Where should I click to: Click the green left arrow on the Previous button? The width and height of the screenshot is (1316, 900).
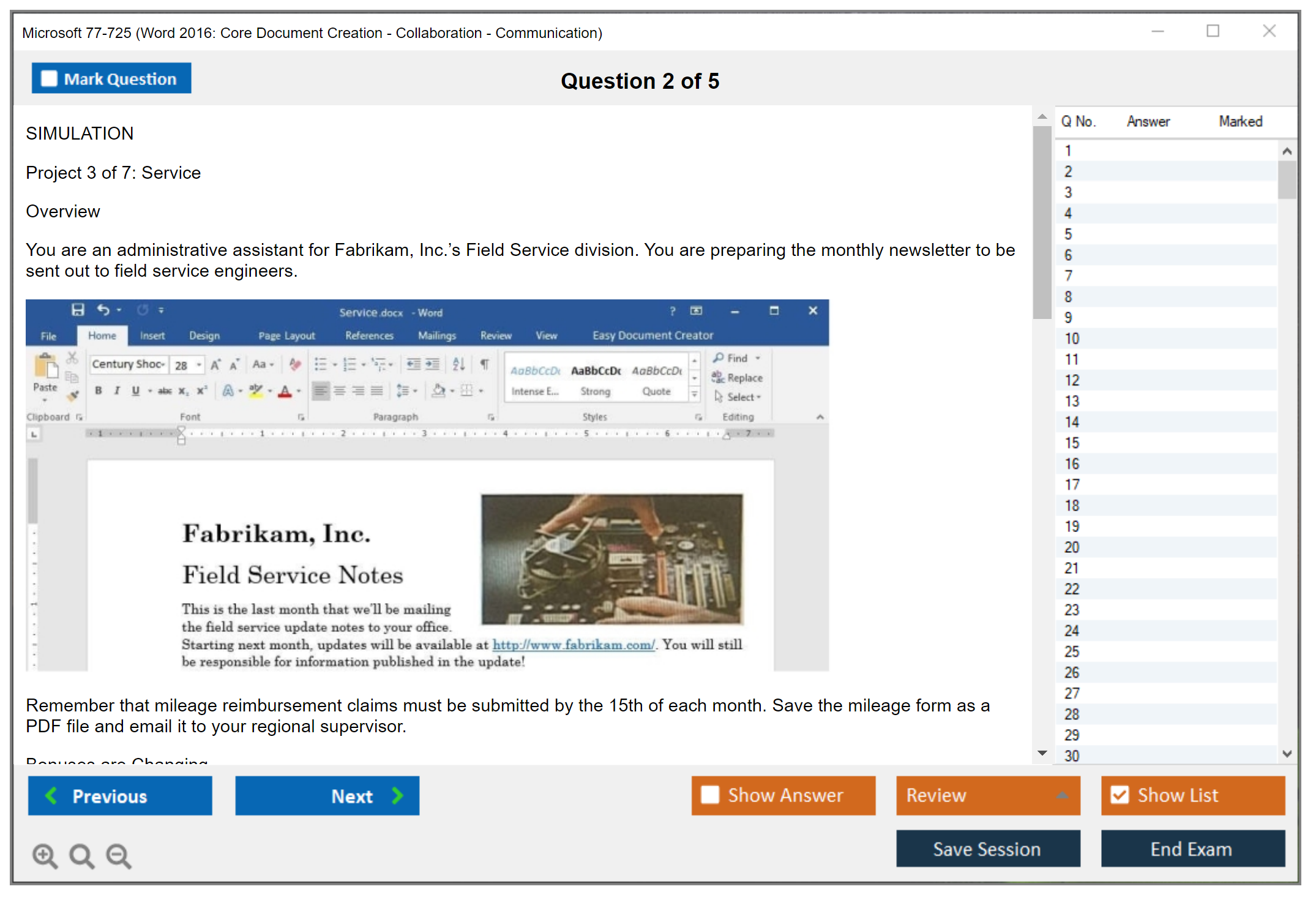pyautogui.click(x=51, y=795)
